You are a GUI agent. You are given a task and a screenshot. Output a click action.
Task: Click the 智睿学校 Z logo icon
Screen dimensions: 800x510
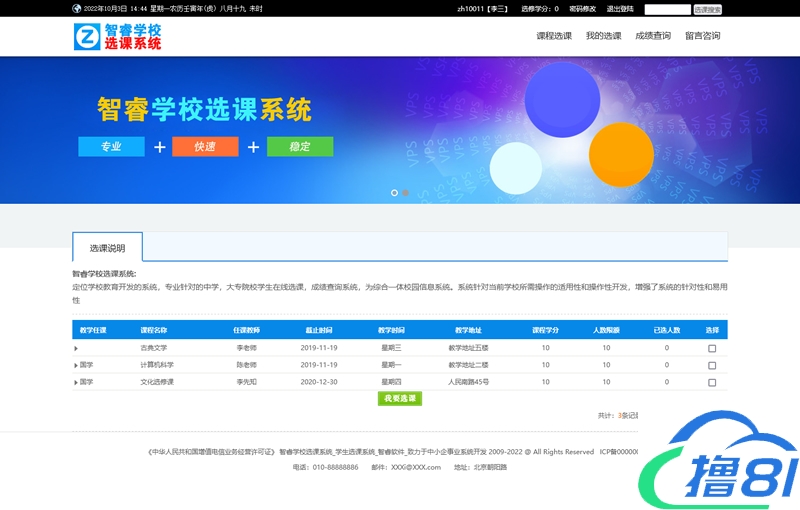[x=87, y=37]
